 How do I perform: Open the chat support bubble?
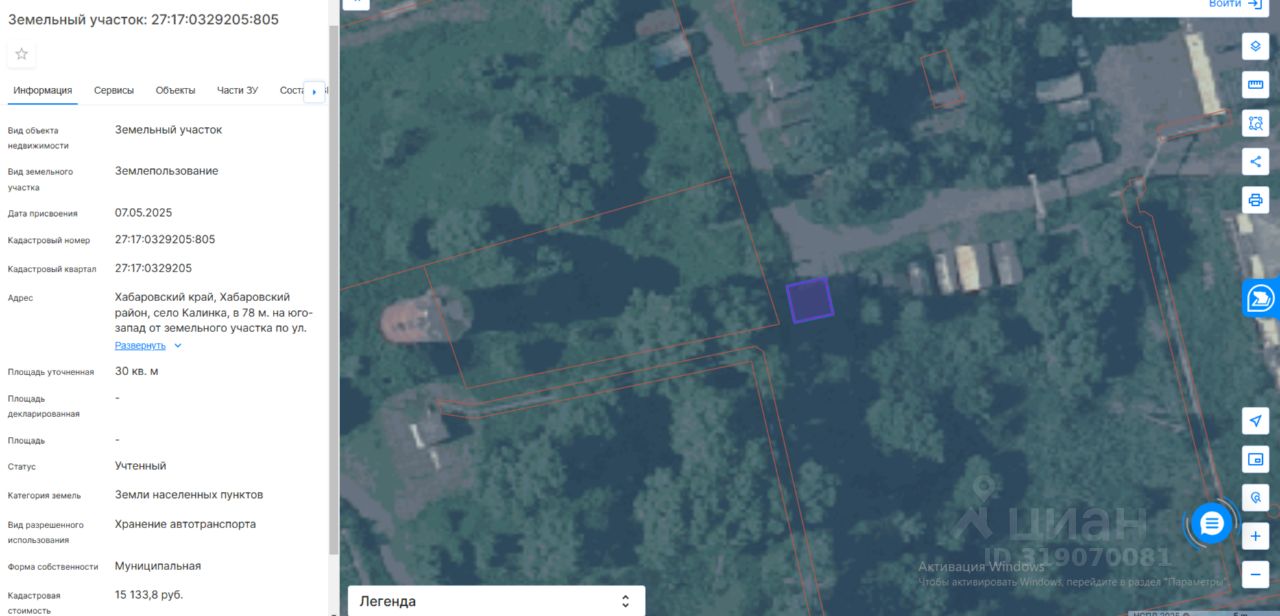click(1212, 523)
